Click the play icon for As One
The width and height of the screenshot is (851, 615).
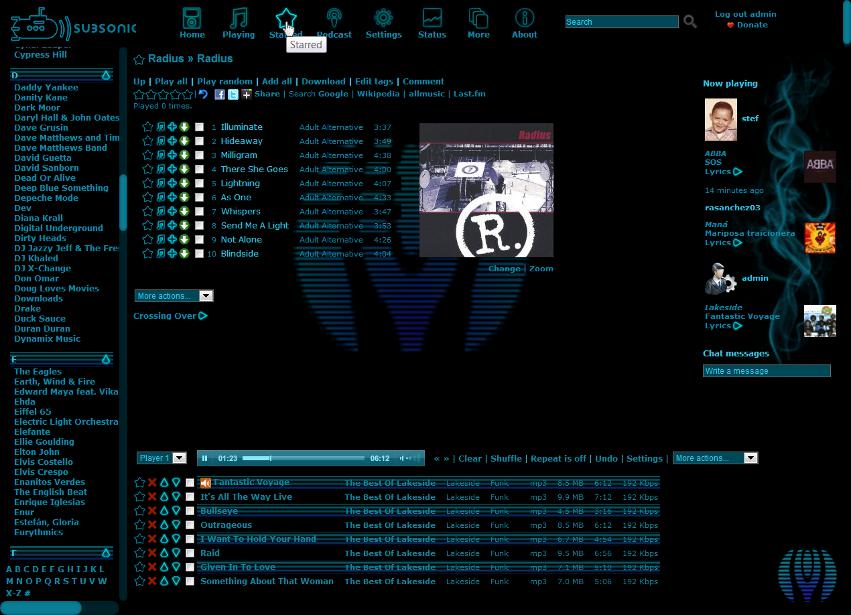pyautogui.click(x=161, y=198)
